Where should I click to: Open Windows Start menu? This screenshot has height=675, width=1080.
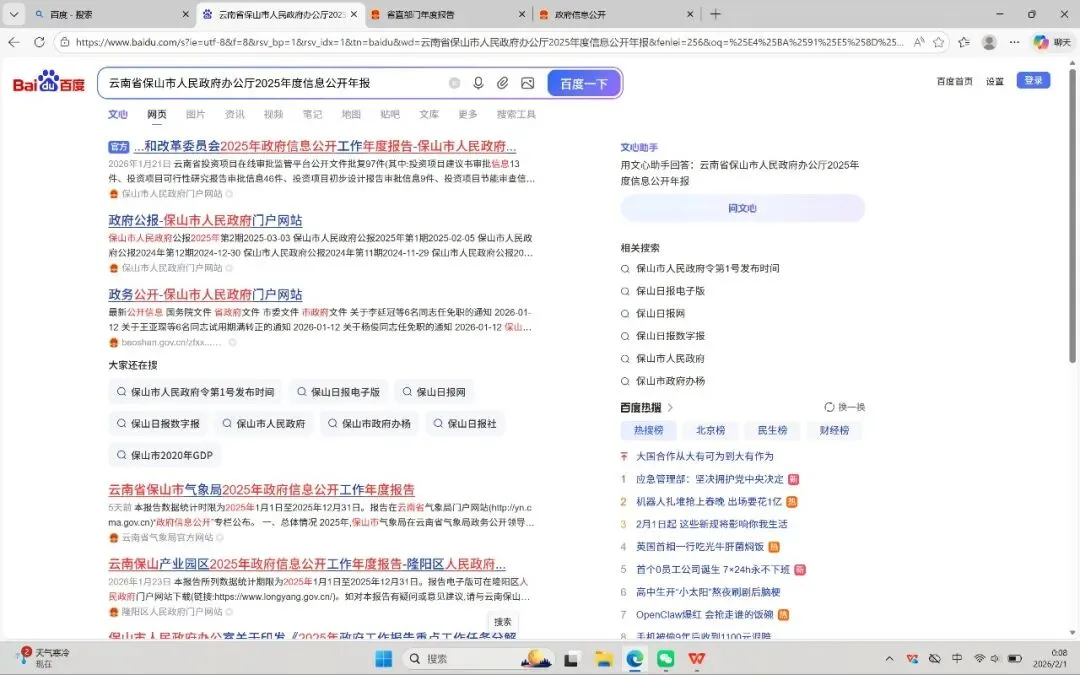click(x=384, y=658)
